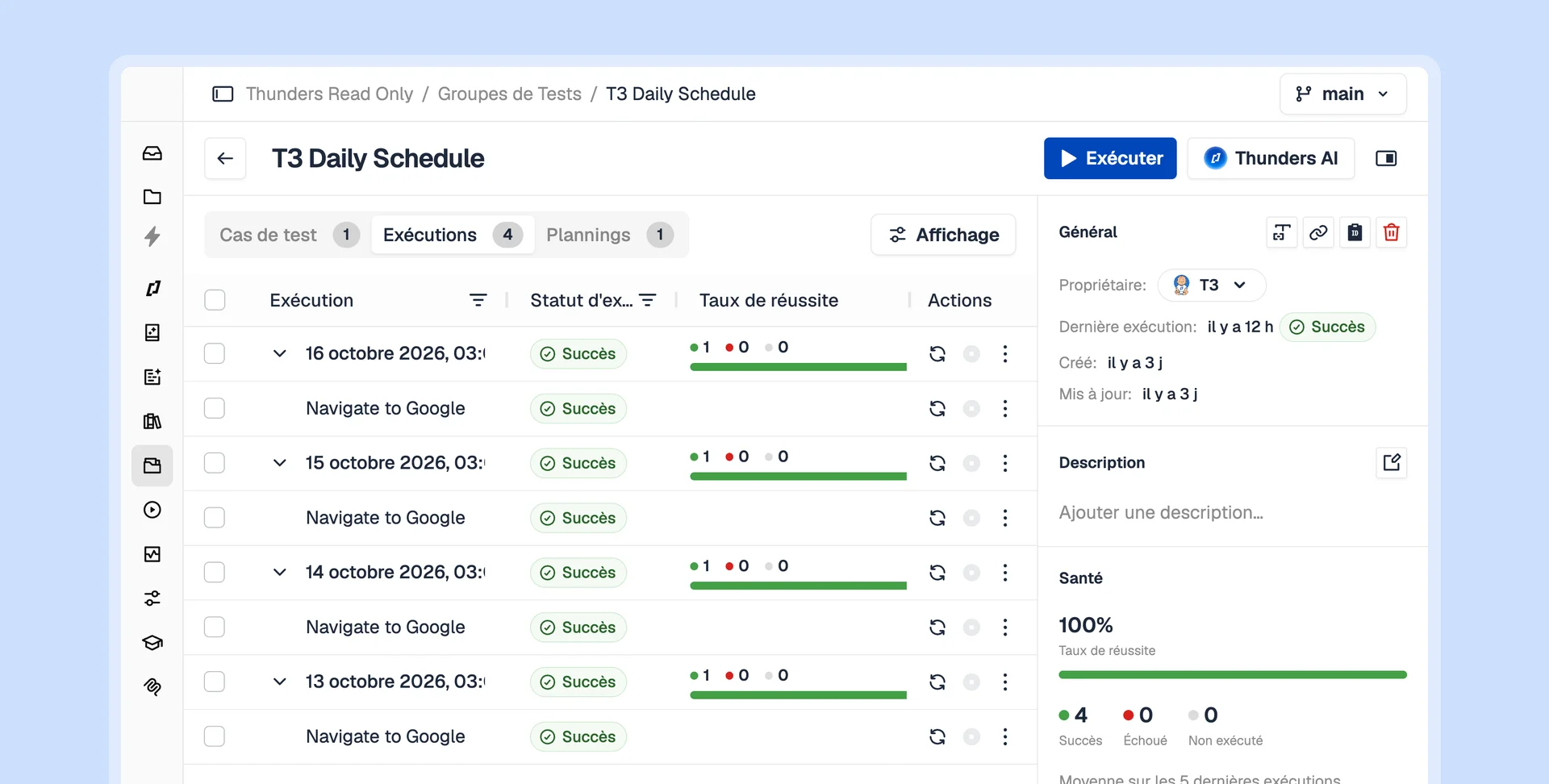
Task: Click the back arrow beside T3 Daily Schedule
Action: (225, 158)
